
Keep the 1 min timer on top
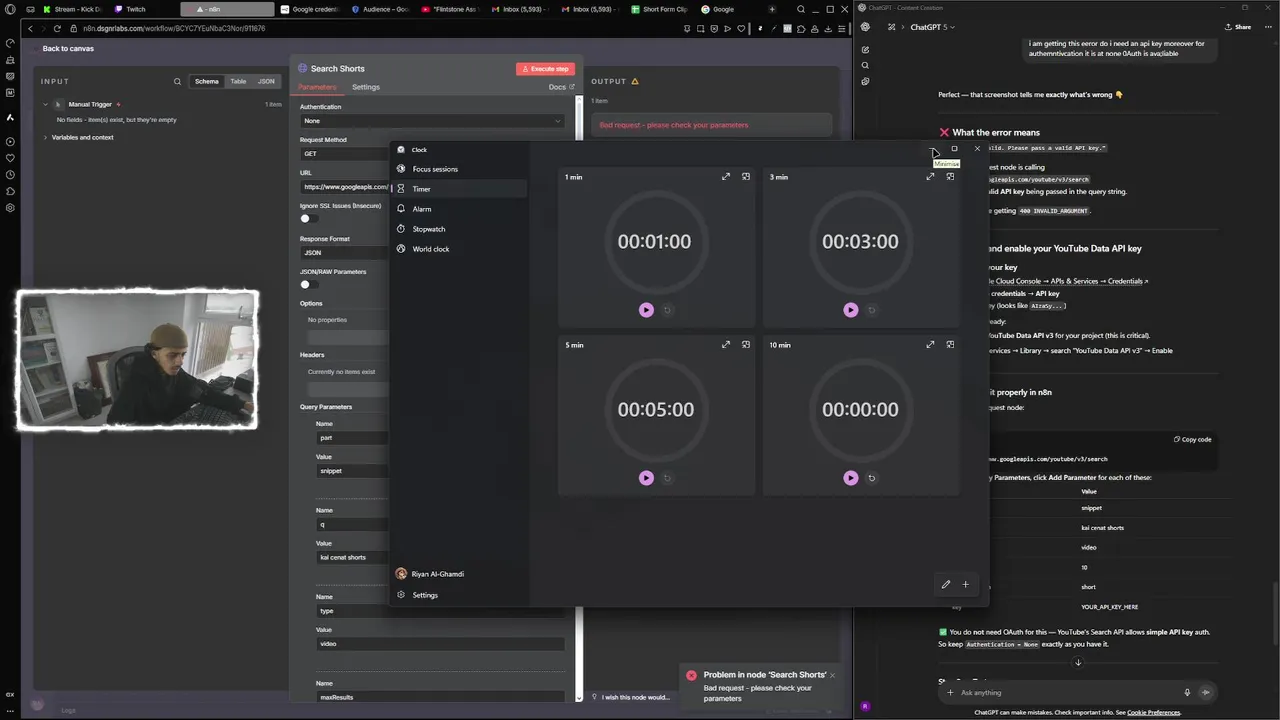[x=746, y=177]
